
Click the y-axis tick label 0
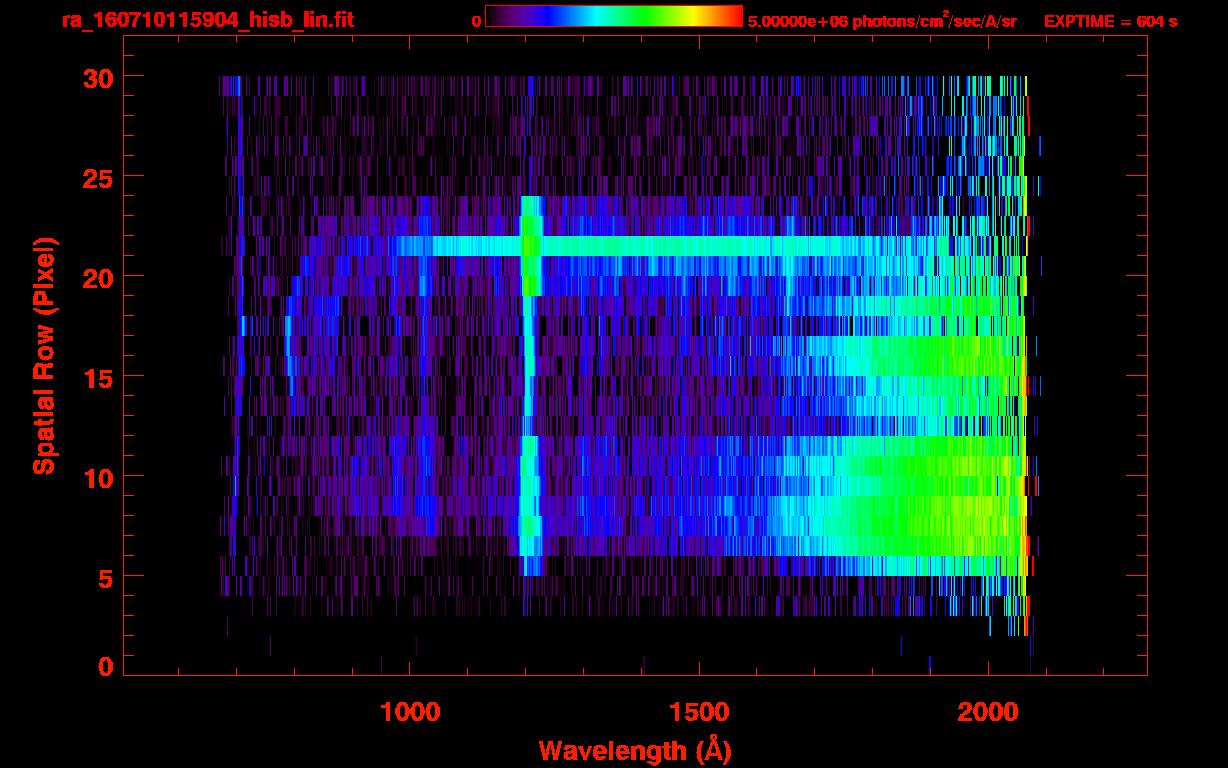click(x=104, y=667)
